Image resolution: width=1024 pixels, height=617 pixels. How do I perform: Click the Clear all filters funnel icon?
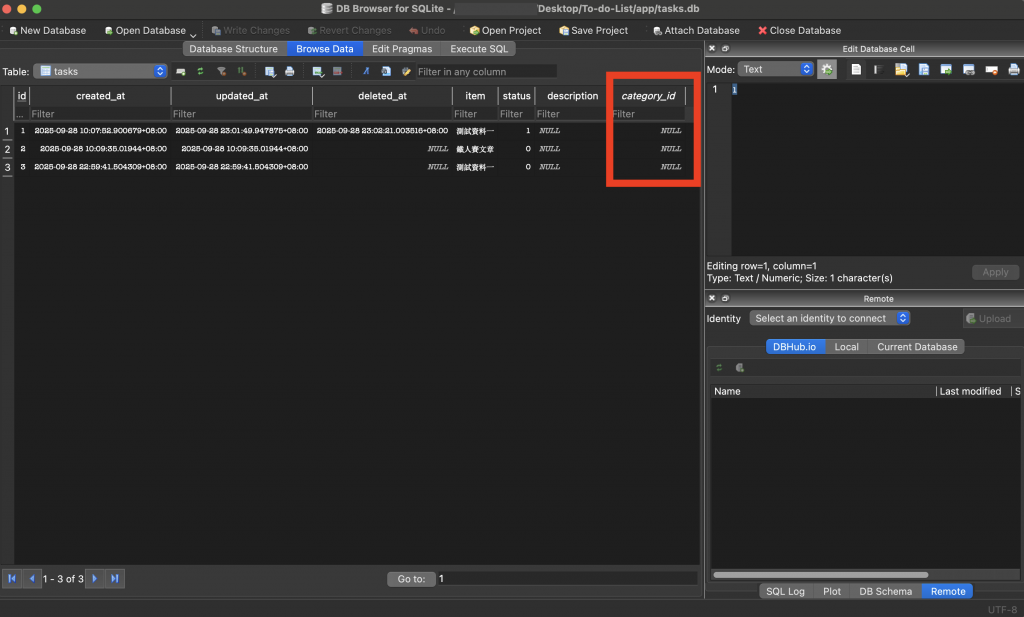221,71
